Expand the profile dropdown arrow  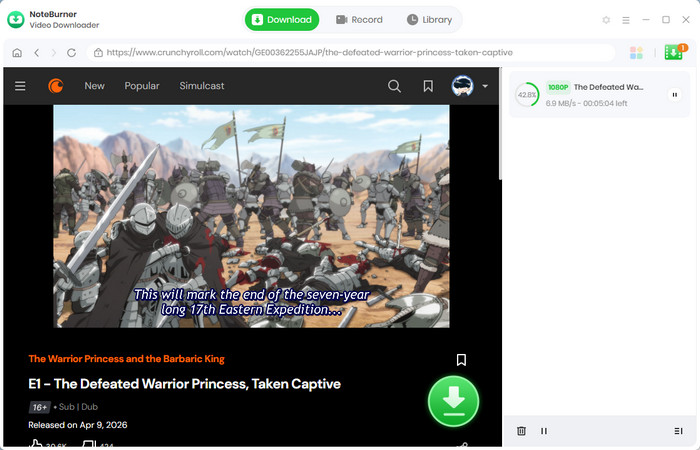tap(485, 86)
